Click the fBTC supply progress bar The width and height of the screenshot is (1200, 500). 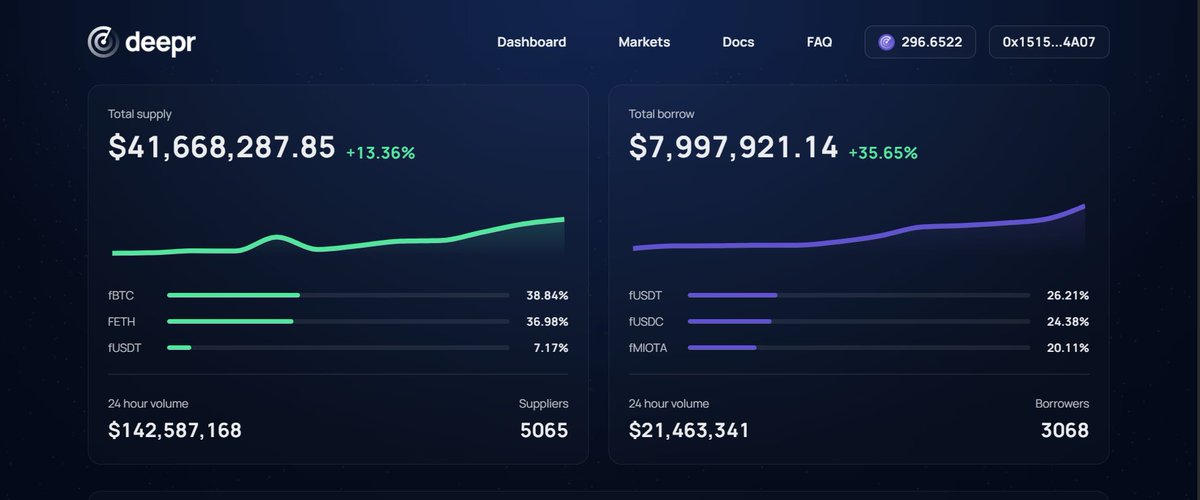tap(338, 295)
